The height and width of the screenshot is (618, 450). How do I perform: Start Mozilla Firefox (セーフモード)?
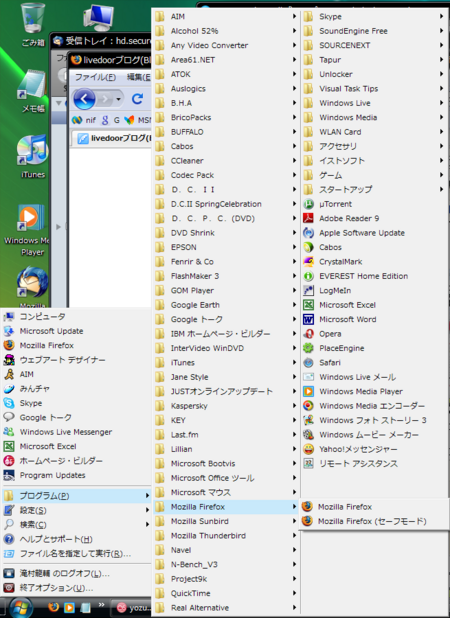point(374,521)
